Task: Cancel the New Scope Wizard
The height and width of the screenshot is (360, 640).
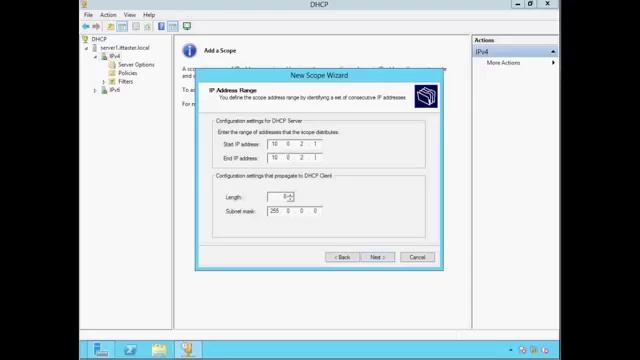Action: coord(417,257)
